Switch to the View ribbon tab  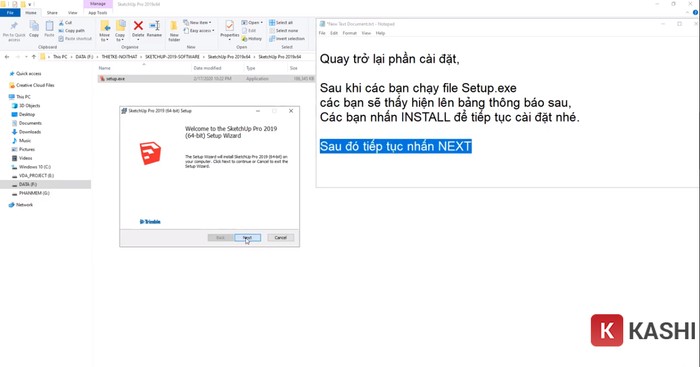72,13
